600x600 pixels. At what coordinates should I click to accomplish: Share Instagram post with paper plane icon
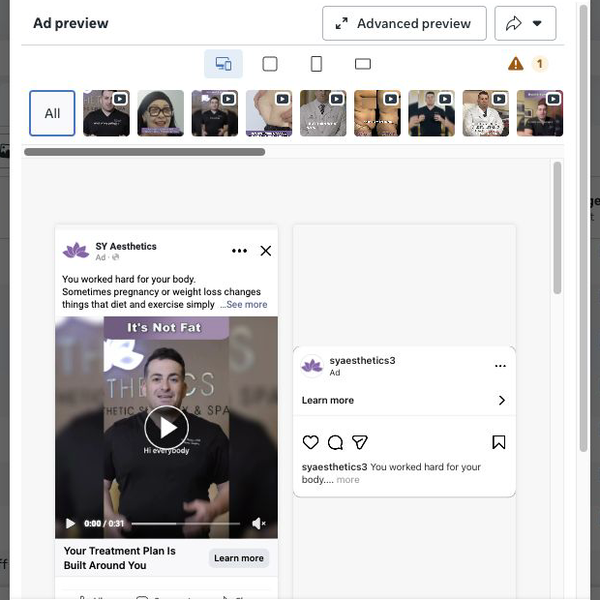(360, 442)
